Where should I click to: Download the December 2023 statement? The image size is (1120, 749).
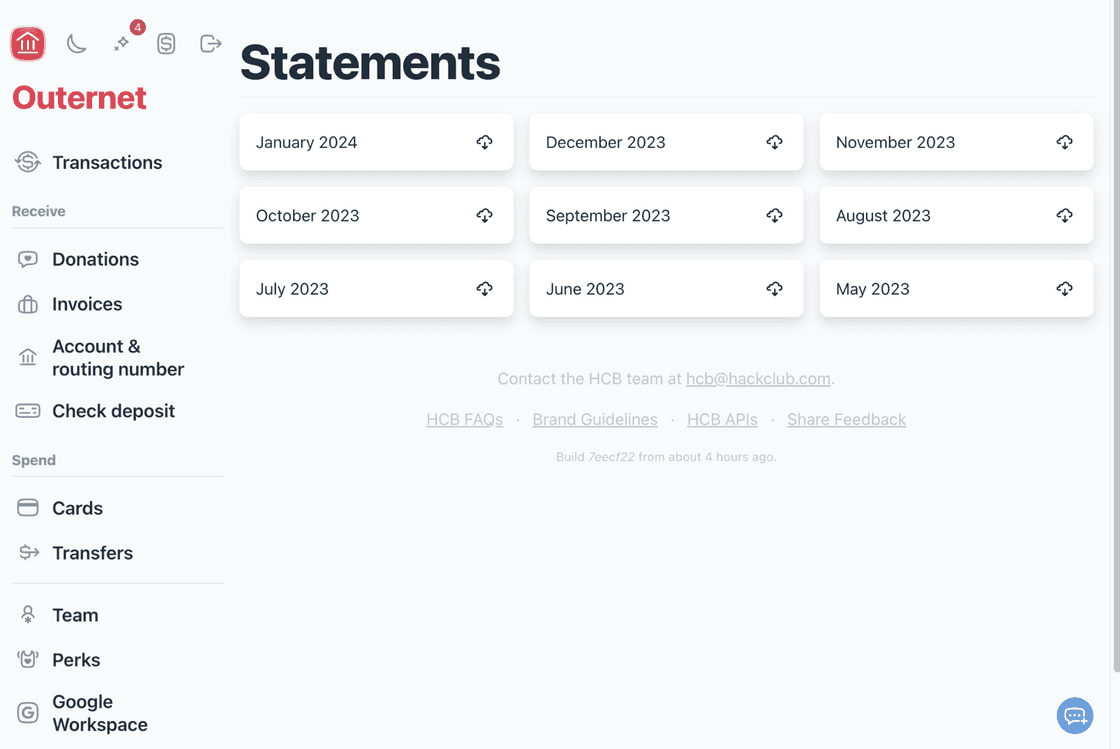774,142
